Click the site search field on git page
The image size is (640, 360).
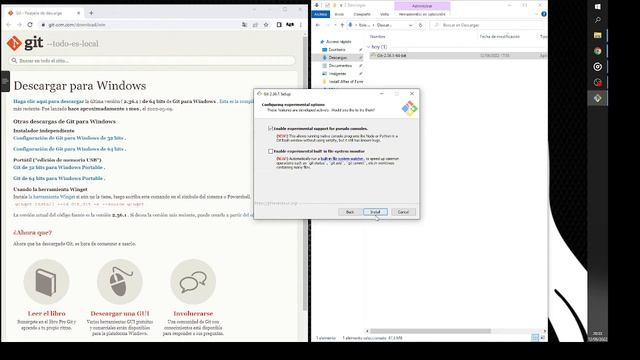click(x=152, y=60)
